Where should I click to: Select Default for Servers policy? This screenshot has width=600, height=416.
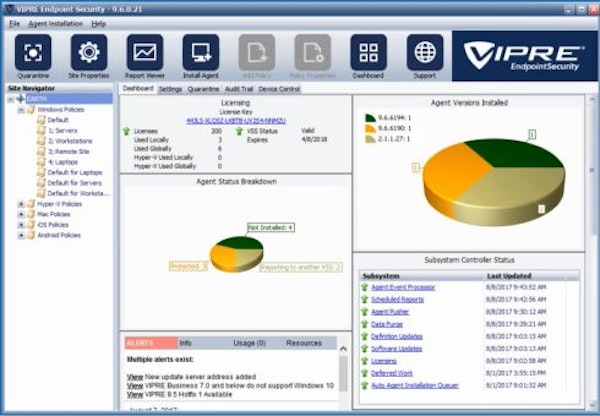coord(74,183)
